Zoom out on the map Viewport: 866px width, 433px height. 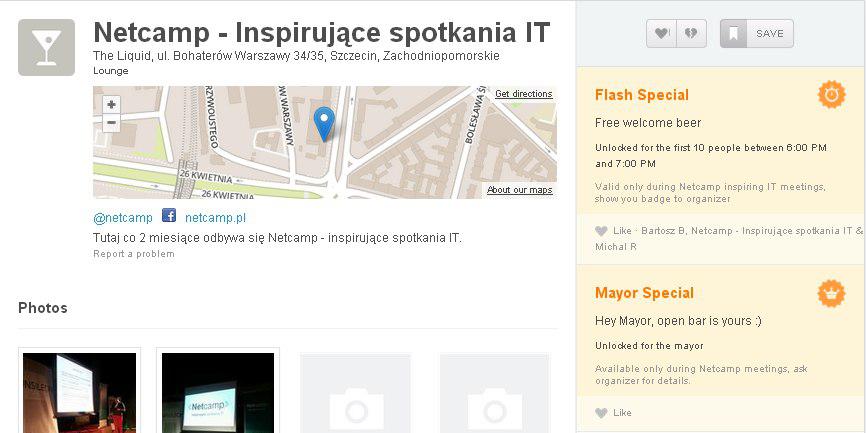111,123
